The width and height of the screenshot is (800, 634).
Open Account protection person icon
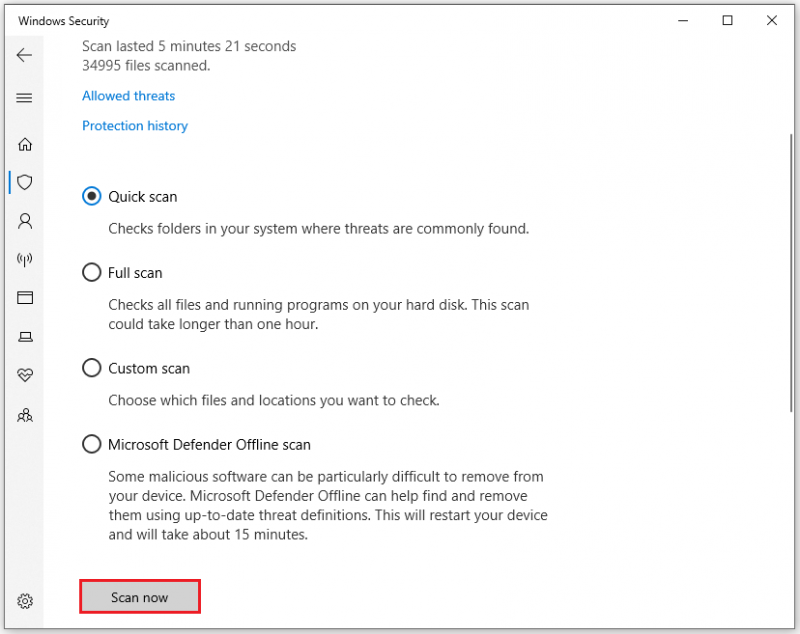click(x=24, y=221)
